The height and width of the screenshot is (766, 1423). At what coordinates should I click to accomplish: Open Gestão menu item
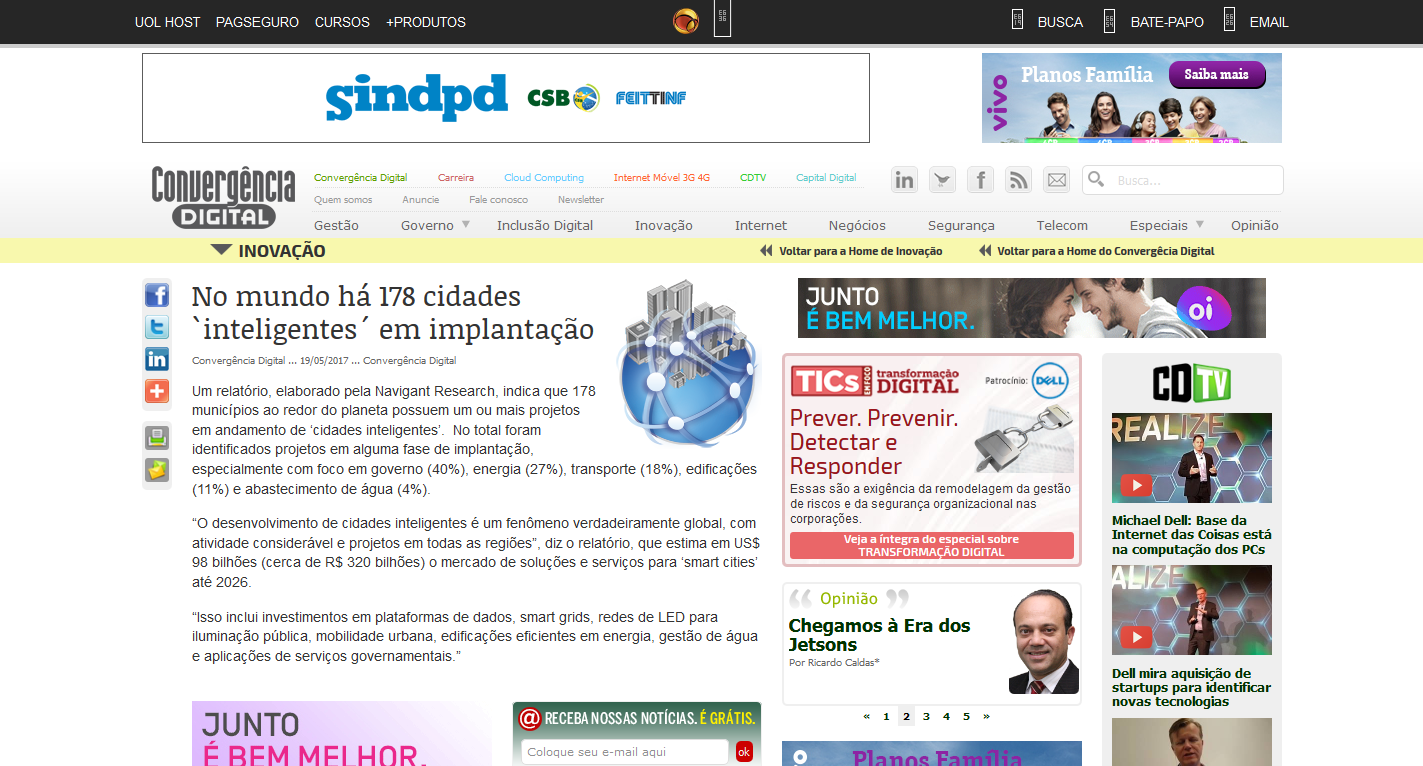click(336, 225)
